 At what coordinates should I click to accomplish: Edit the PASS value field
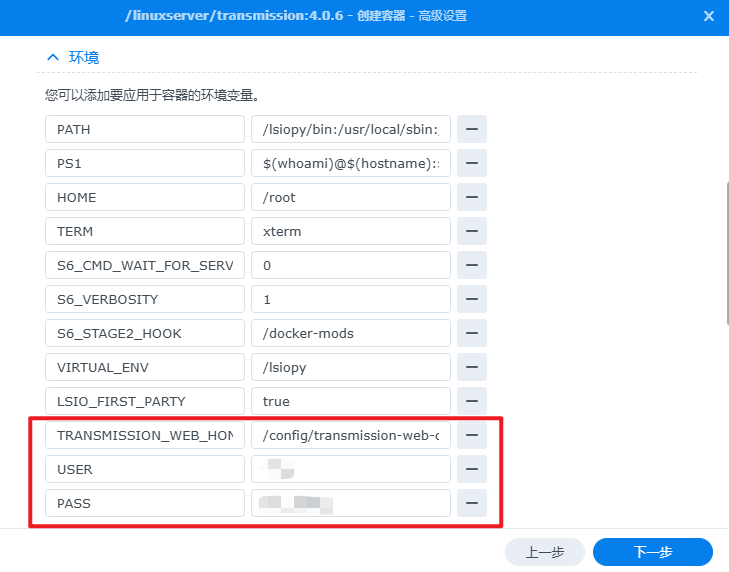350,503
